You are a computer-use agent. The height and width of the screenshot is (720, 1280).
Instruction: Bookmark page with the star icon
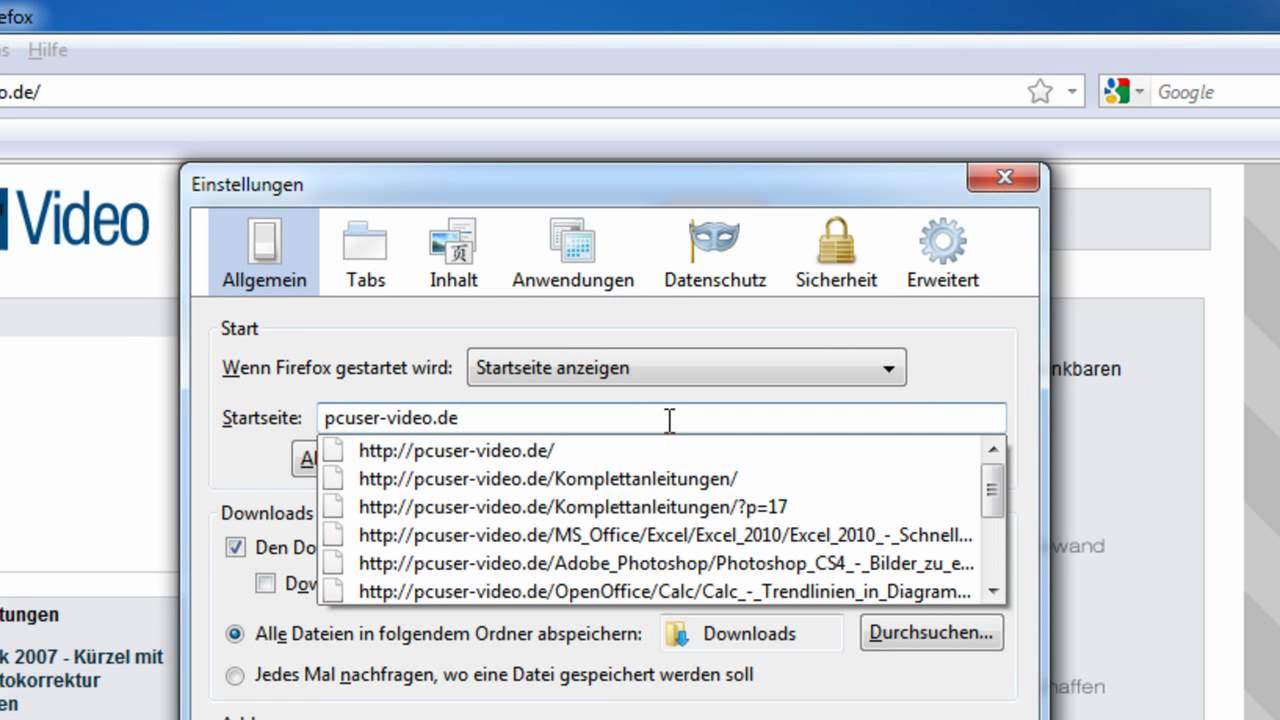pos(1040,92)
